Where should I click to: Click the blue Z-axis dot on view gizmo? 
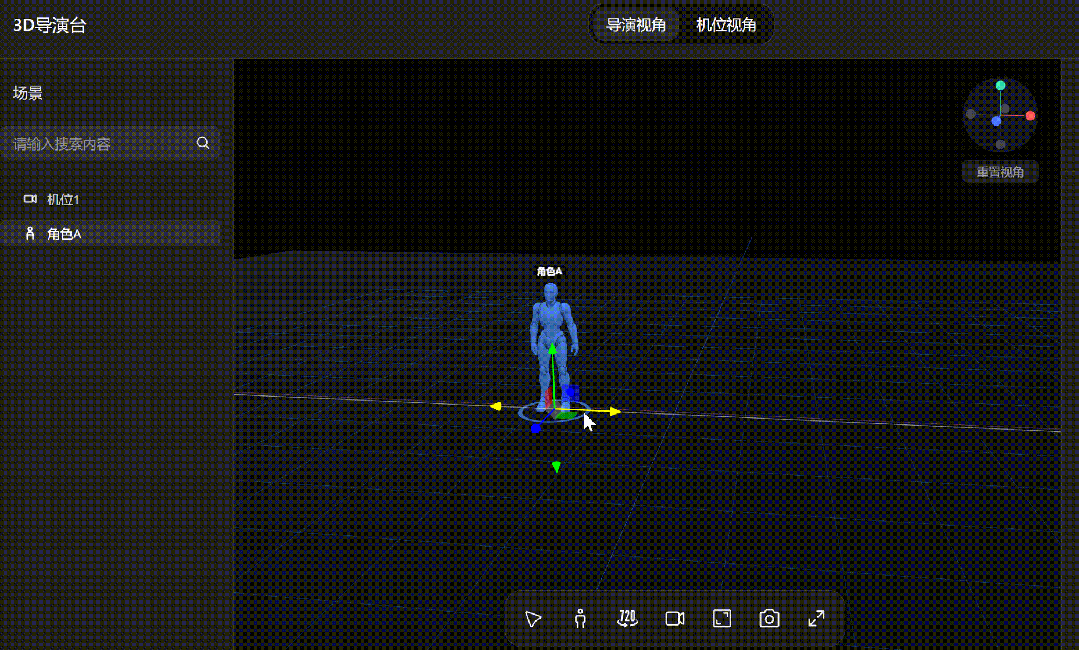(996, 121)
